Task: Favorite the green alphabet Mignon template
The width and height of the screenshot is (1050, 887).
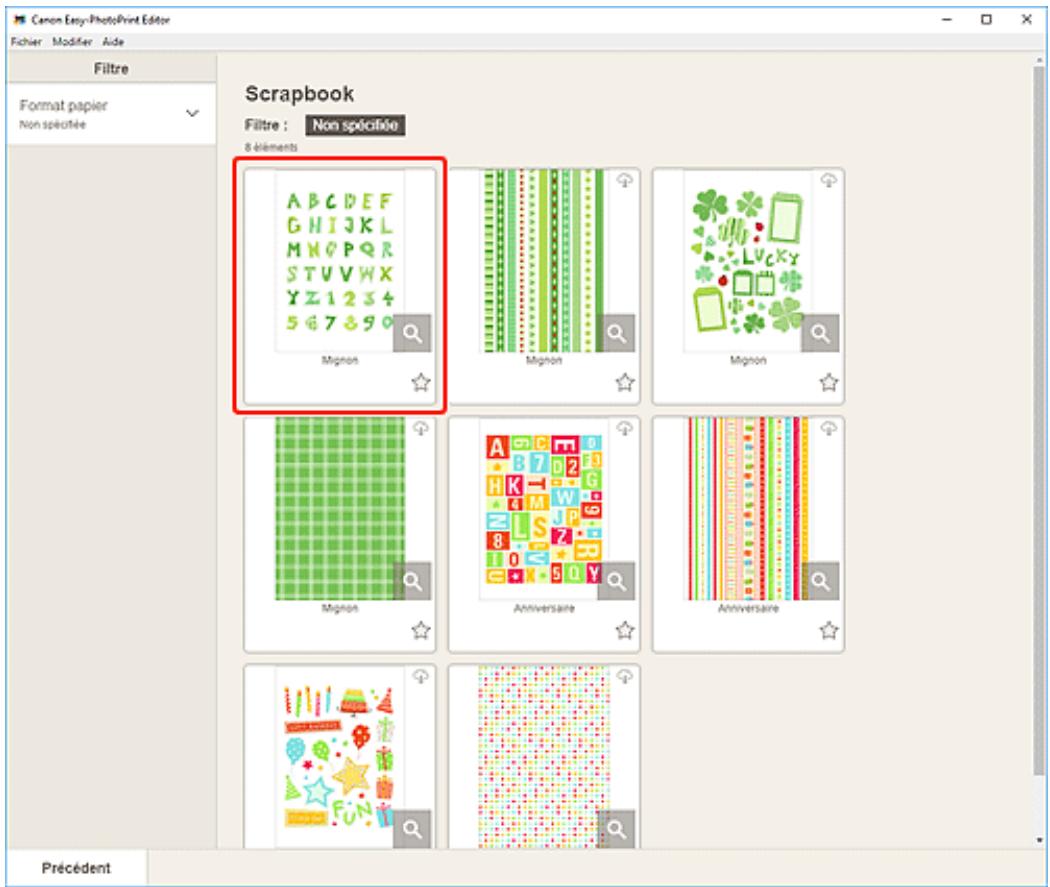Action: click(x=421, y=382)
